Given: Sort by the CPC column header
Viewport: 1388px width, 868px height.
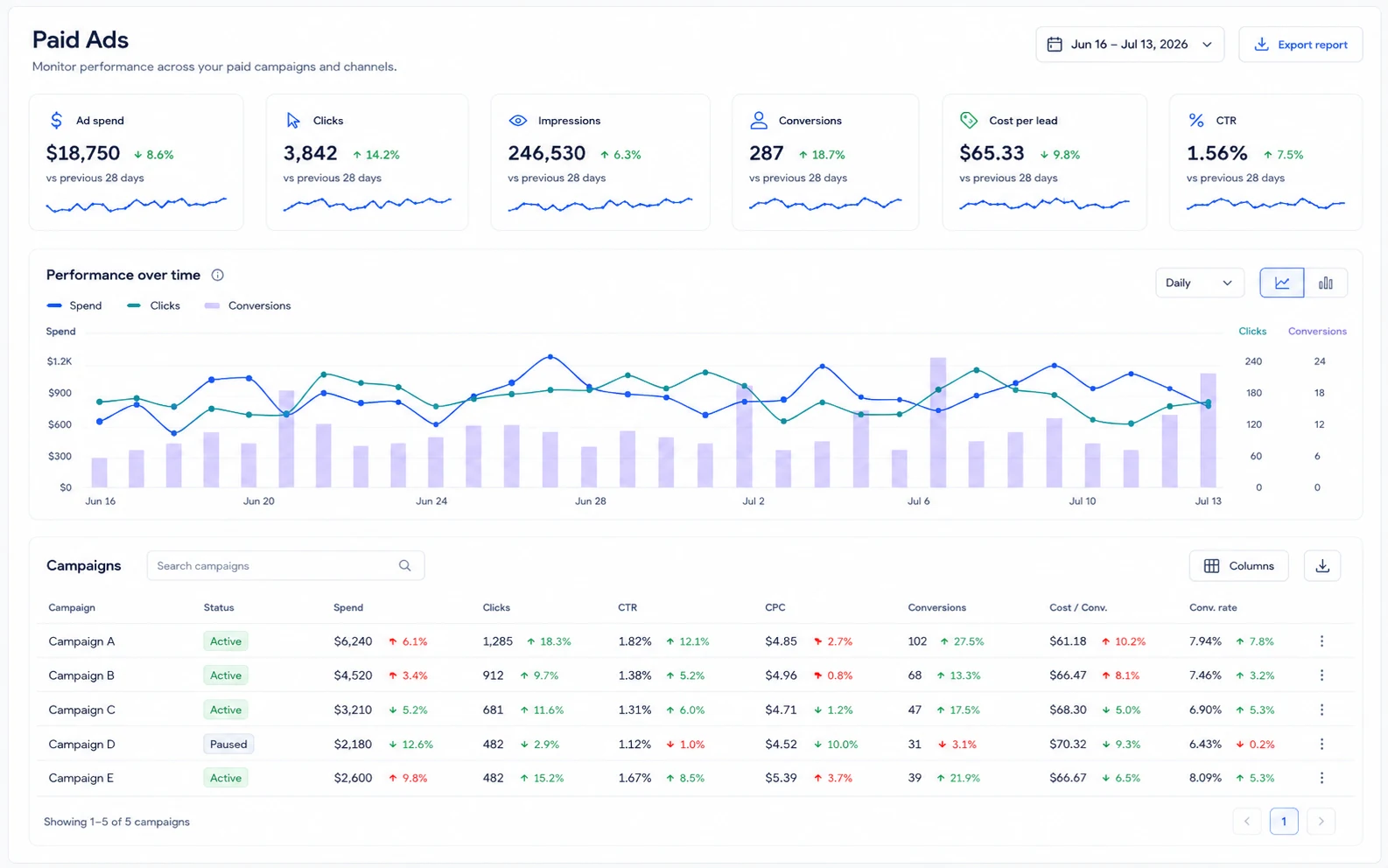Looking at the screenshot, I should [775, 607].
